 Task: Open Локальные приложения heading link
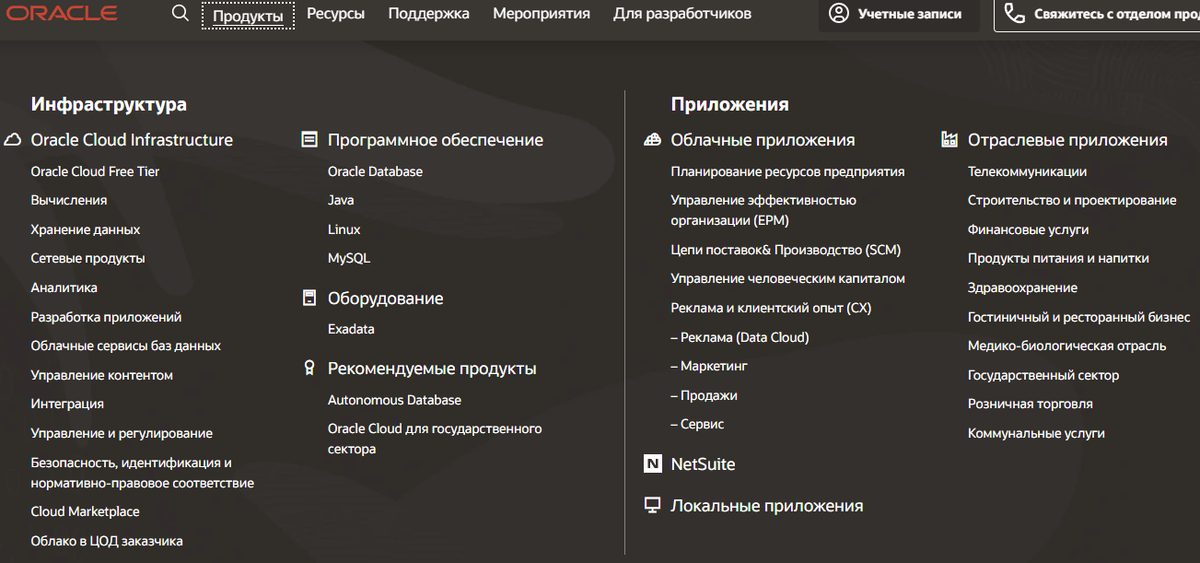coord(767,506)
